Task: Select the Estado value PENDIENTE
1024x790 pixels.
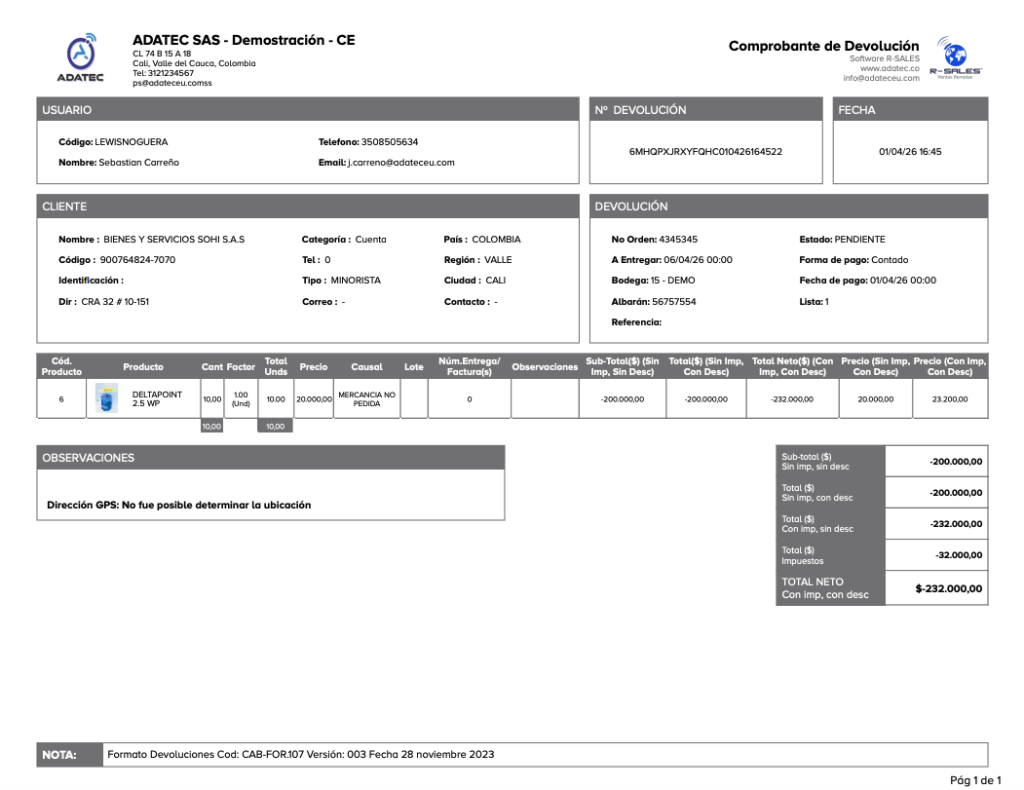Action: pos(860,240)
